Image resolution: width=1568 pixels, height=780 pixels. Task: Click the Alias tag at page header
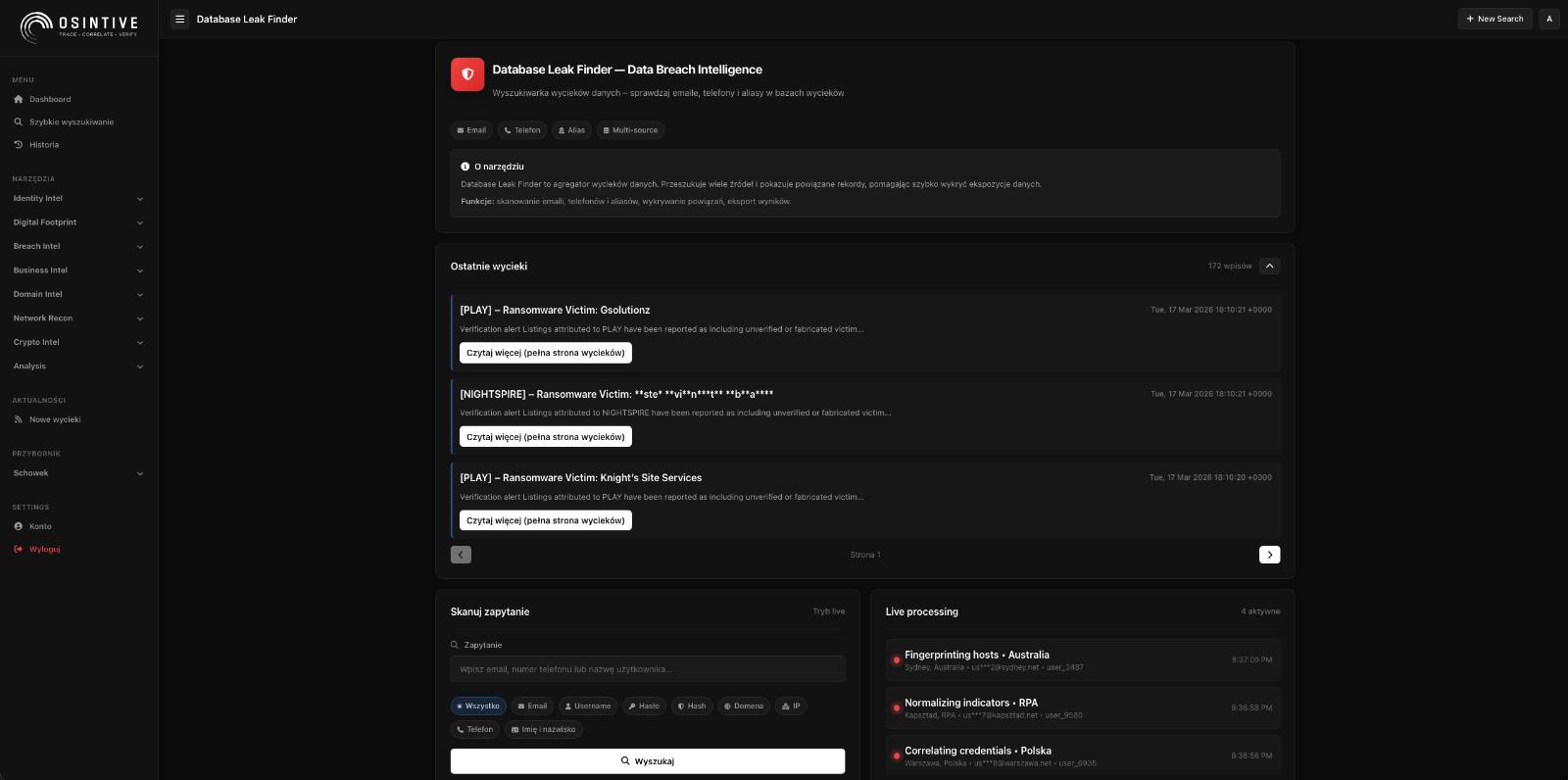coord(571,130)
